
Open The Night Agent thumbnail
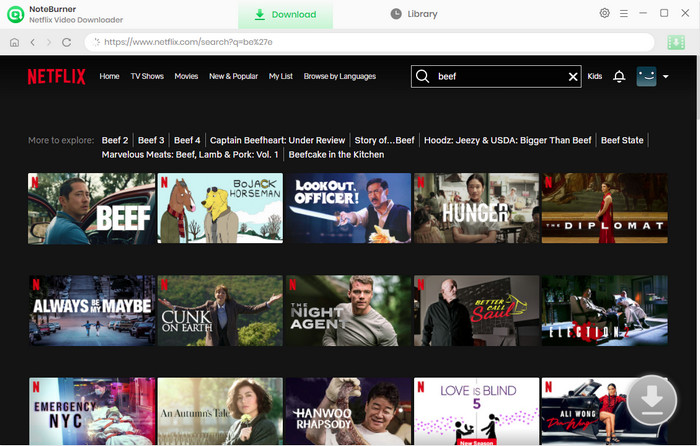[x=348, y=311]
